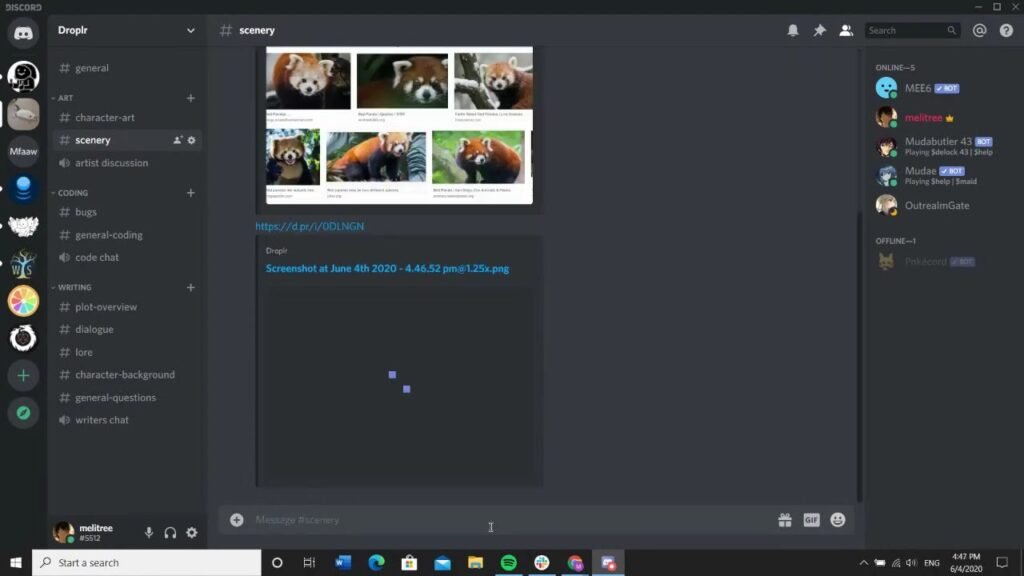This screenshot has height=576, width=1024.
Task: Switch to the character-art channel
Action: [x=127, y=118]
